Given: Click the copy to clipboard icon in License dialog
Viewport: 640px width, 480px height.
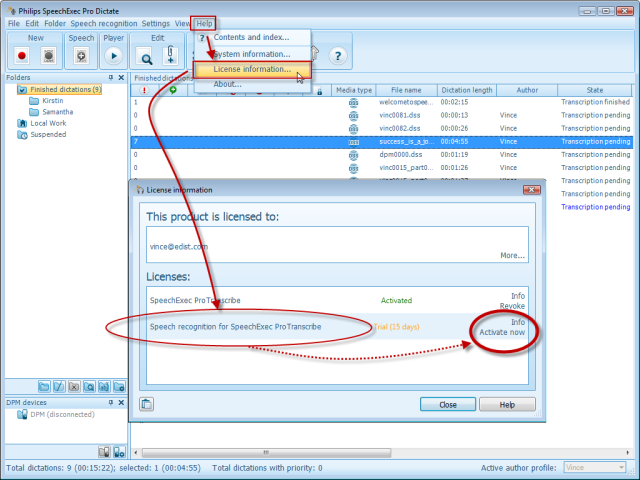Looking at the screenshot, I should [x=147, y=404].
